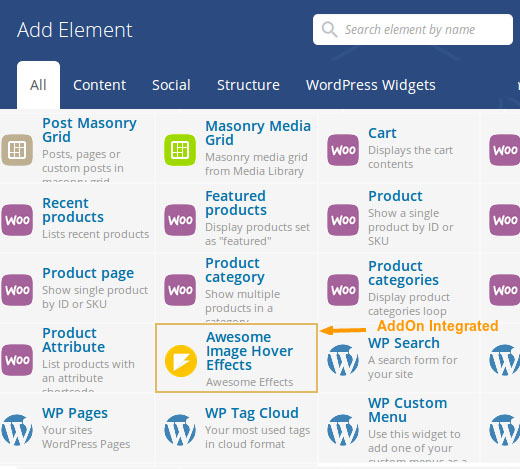Click the Woo icon for Product category
Viewport: 520px width, 469px height.
(180, 290)
